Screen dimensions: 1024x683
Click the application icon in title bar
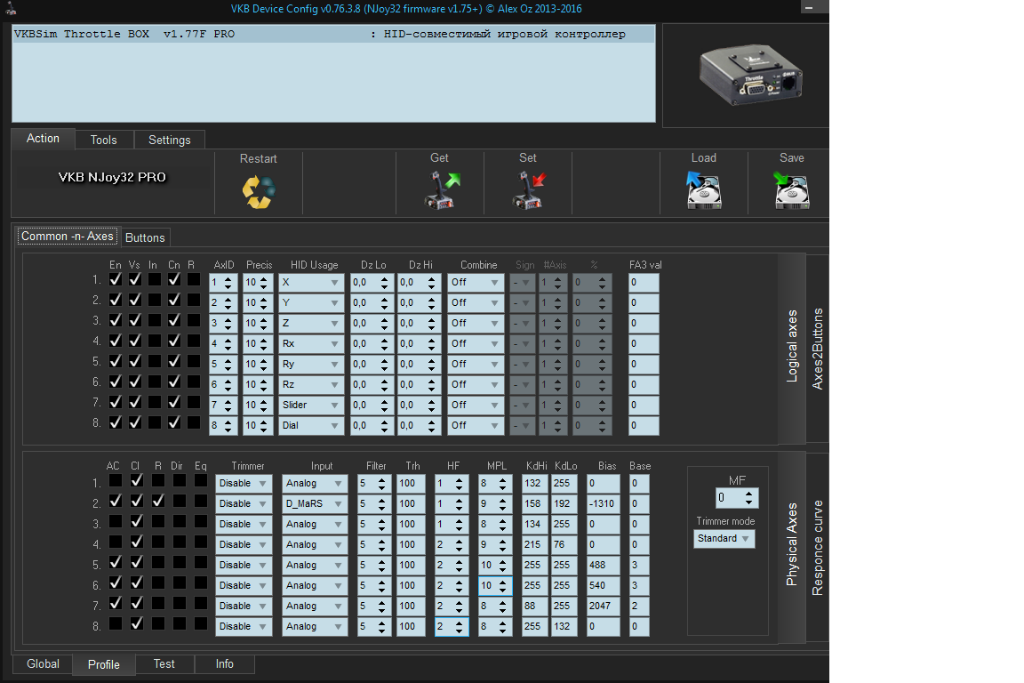[x=10, y=8]
